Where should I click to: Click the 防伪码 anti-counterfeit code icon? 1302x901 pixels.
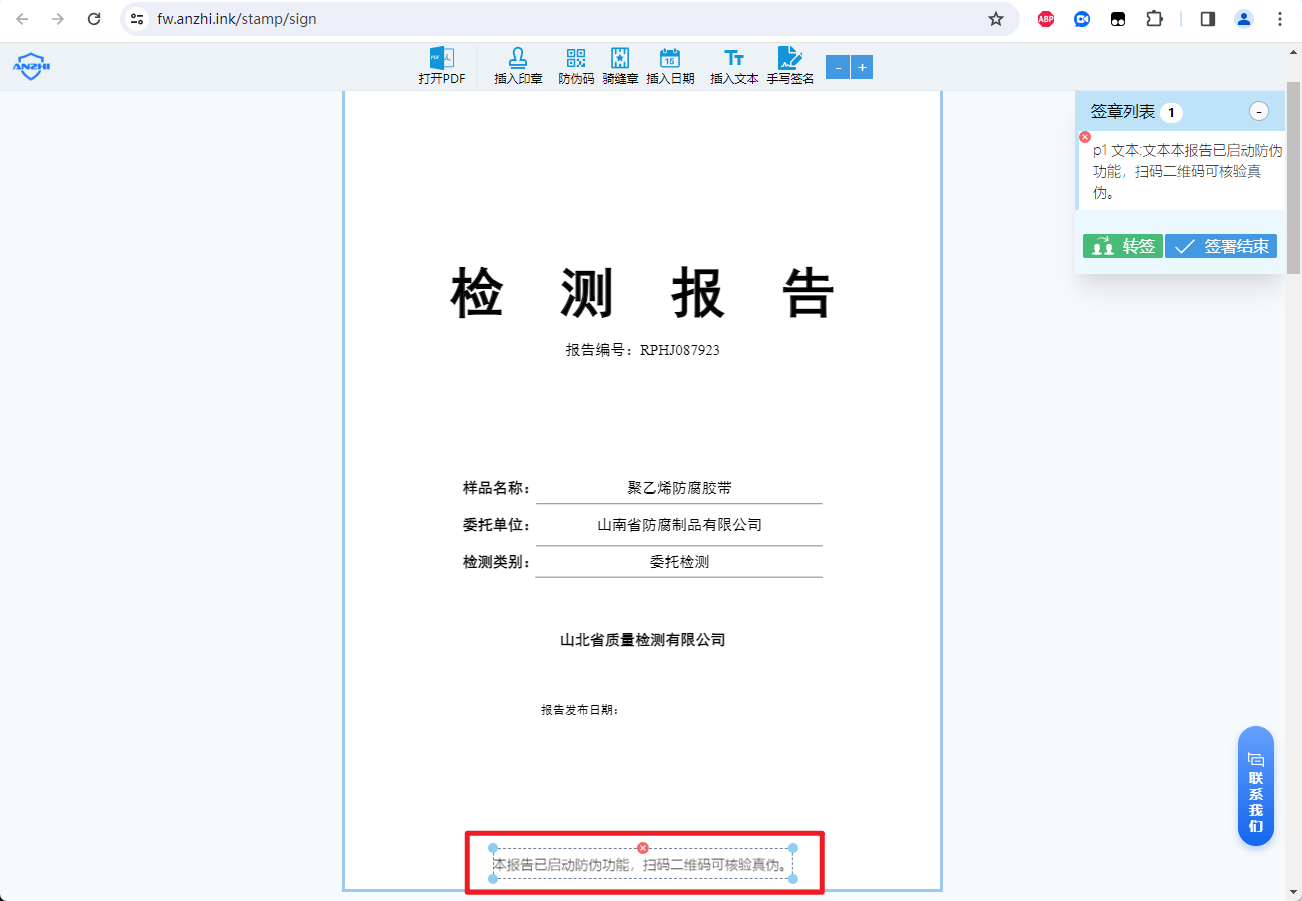pyautogui.click(x=574, y=65)
